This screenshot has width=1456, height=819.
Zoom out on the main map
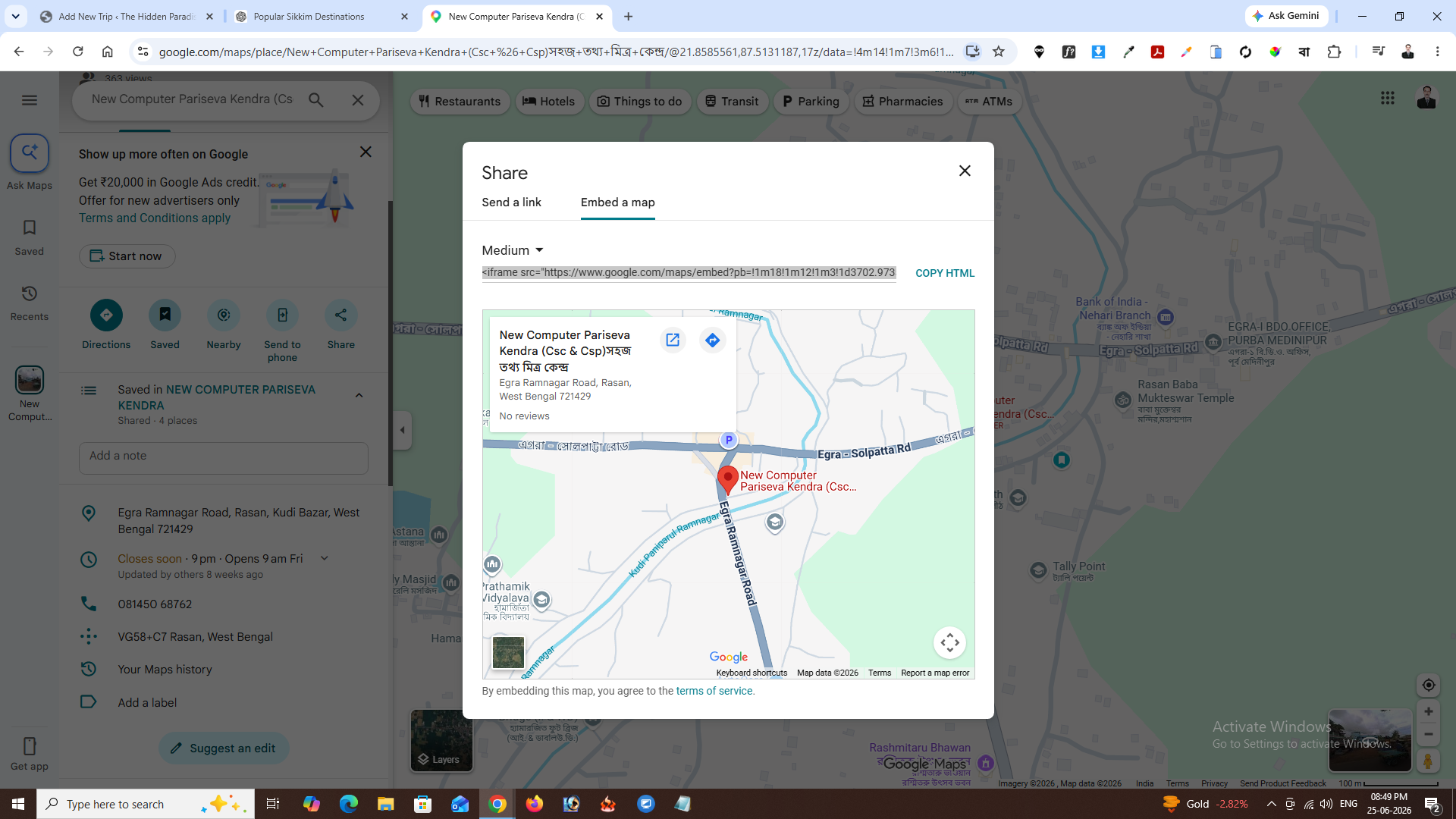(x=1429, y=734)
